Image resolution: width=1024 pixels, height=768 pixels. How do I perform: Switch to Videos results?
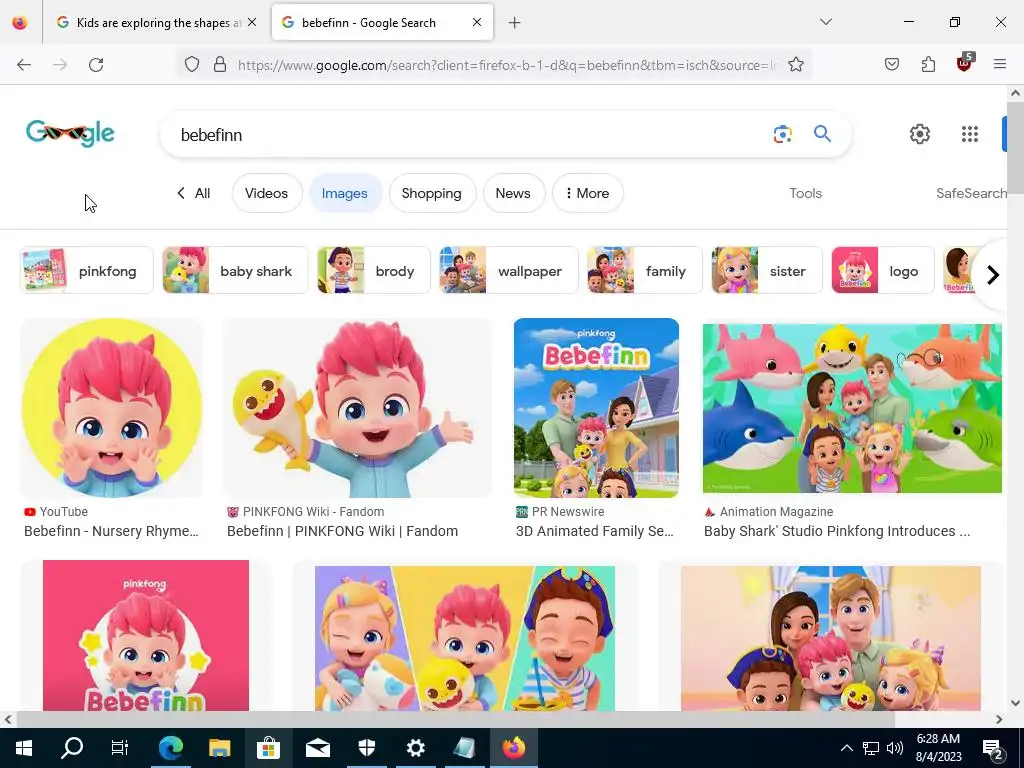pos(266,193)
